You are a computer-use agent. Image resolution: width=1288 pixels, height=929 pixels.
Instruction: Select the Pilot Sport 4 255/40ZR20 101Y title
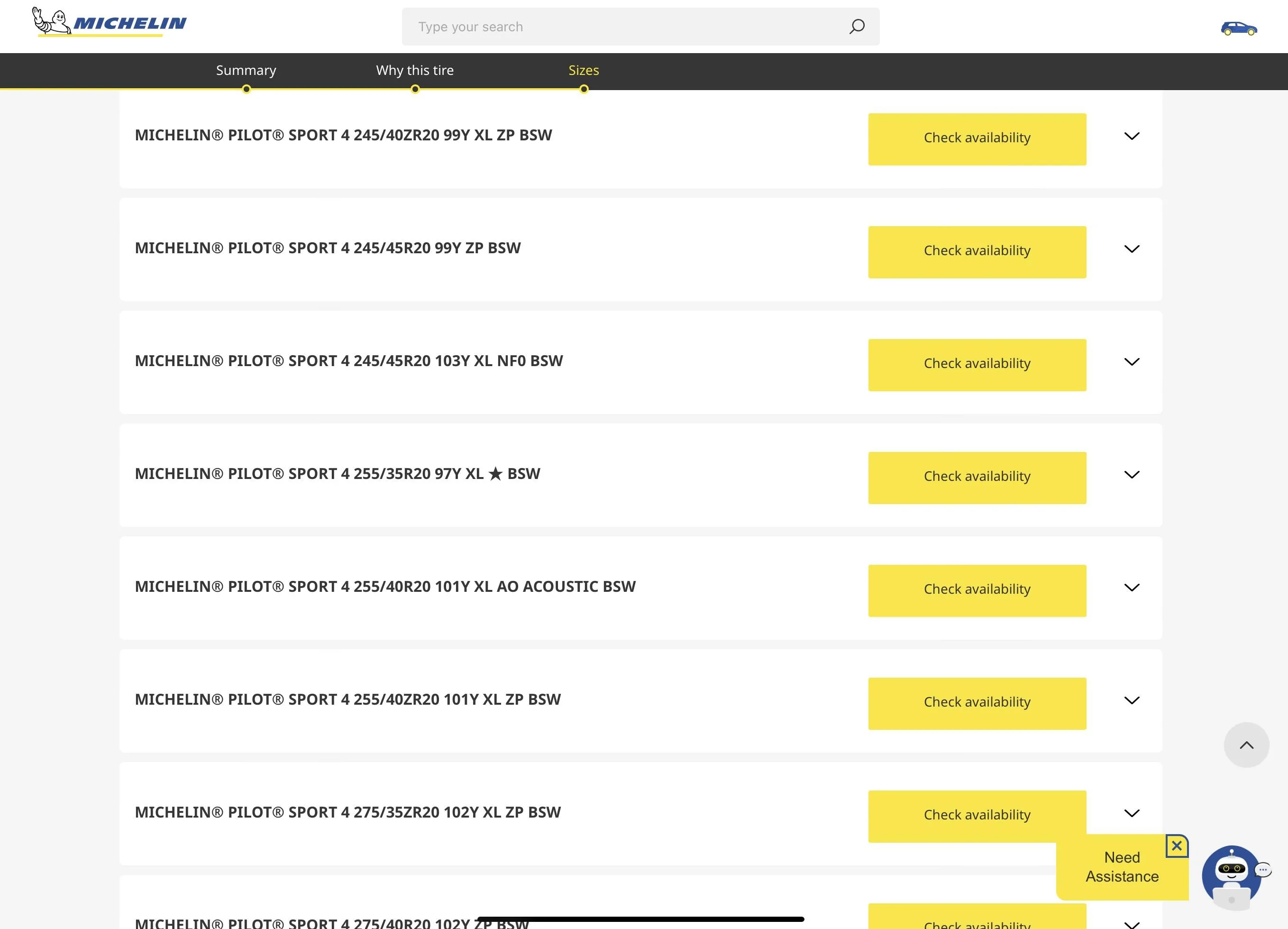347,699
